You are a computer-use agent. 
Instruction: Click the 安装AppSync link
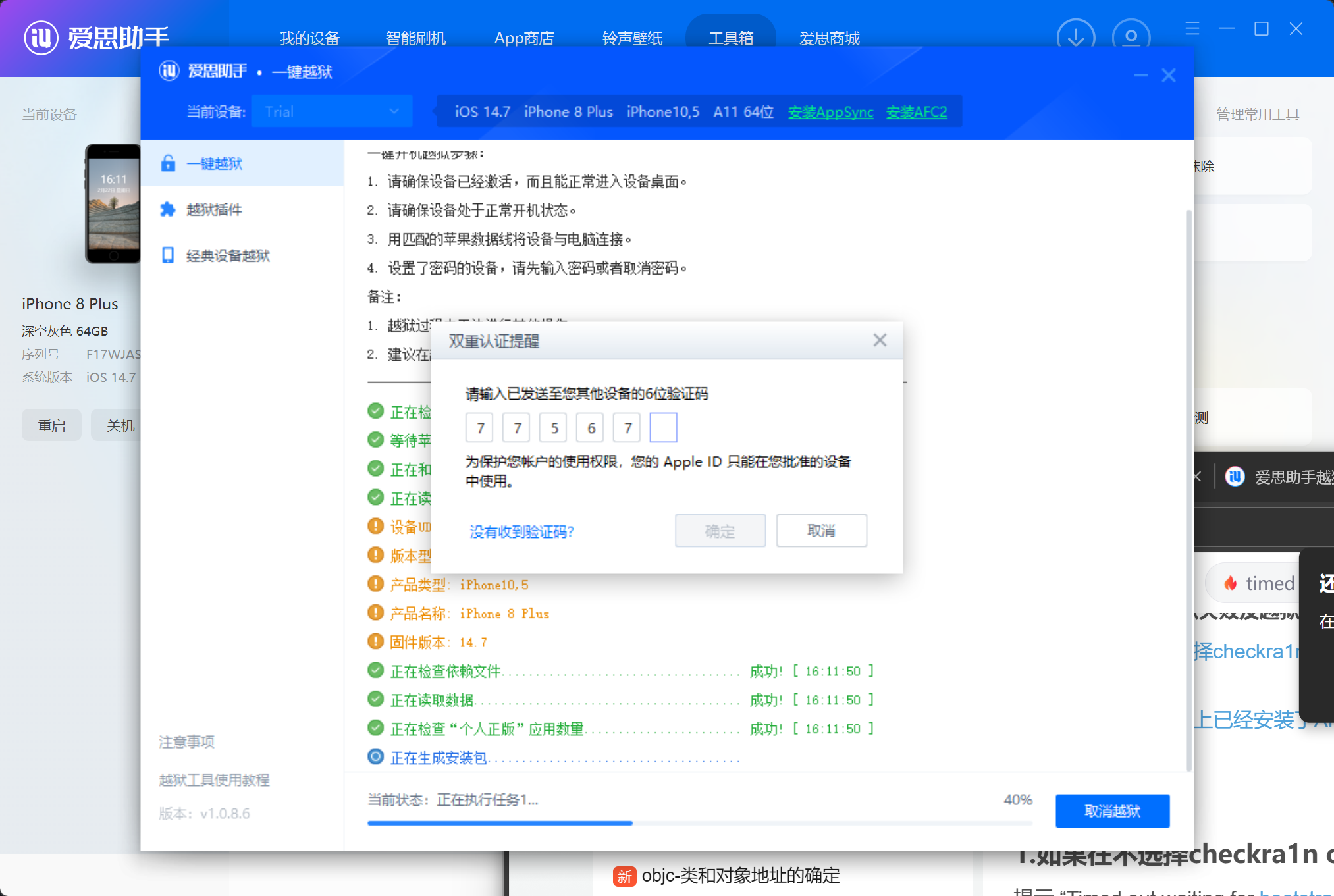830,112
